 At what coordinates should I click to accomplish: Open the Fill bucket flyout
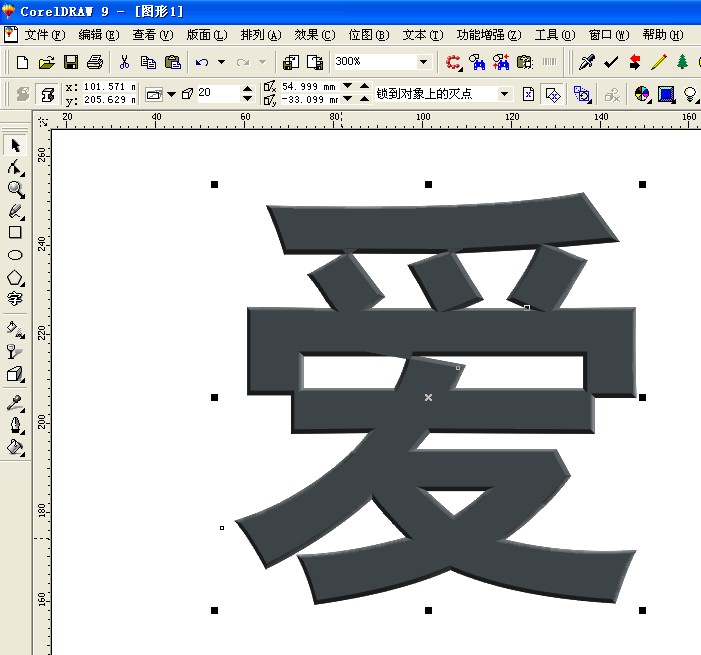point(15,447)
